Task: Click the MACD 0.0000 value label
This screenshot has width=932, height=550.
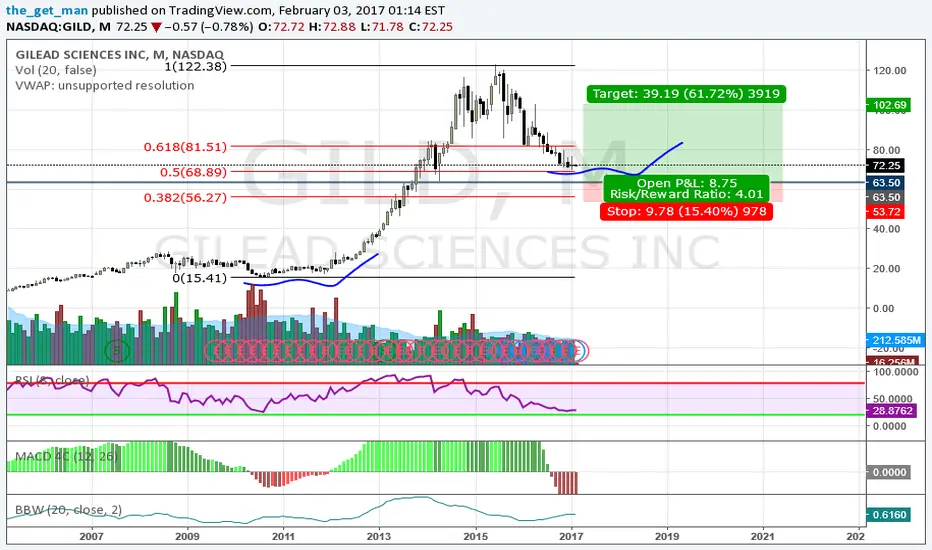Action: click(888, 472)
